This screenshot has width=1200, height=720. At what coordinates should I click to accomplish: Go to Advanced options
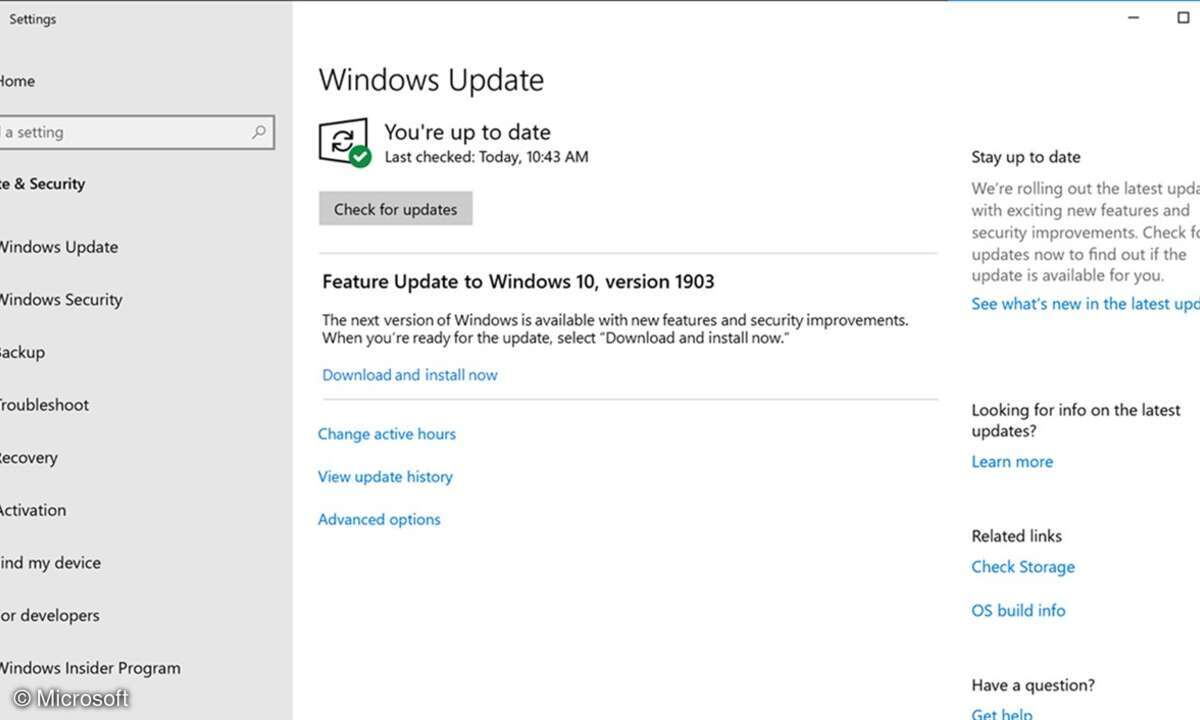[379, 520]
